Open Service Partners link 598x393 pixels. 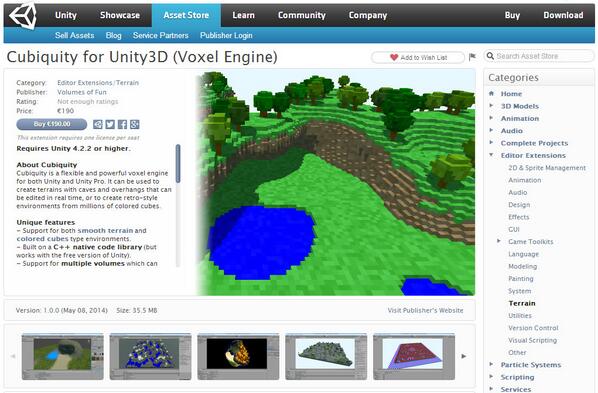click(x=161, y=35)
